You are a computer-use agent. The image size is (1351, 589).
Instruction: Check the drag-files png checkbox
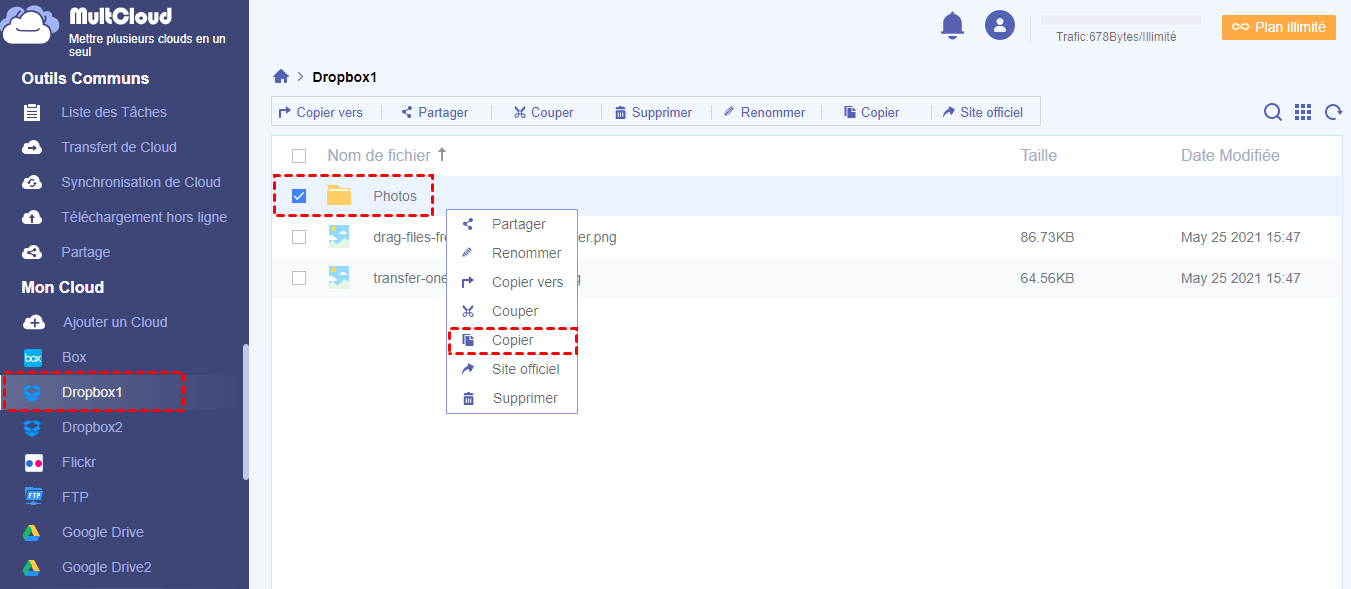tap(299, 237)
